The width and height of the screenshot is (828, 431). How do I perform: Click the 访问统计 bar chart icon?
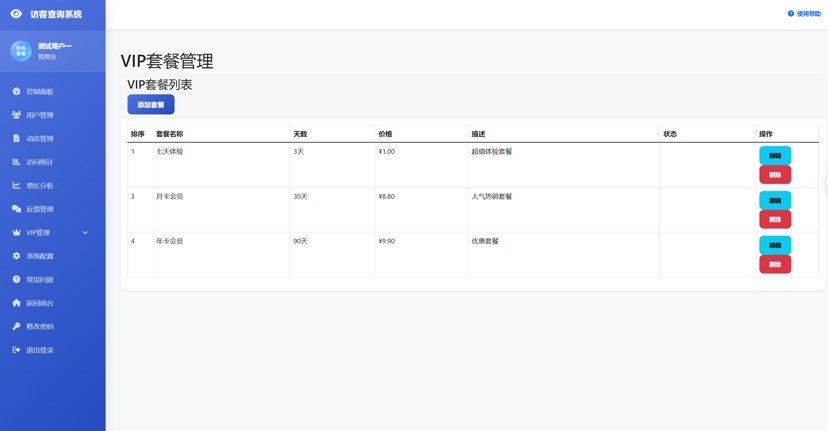[16, 162]
